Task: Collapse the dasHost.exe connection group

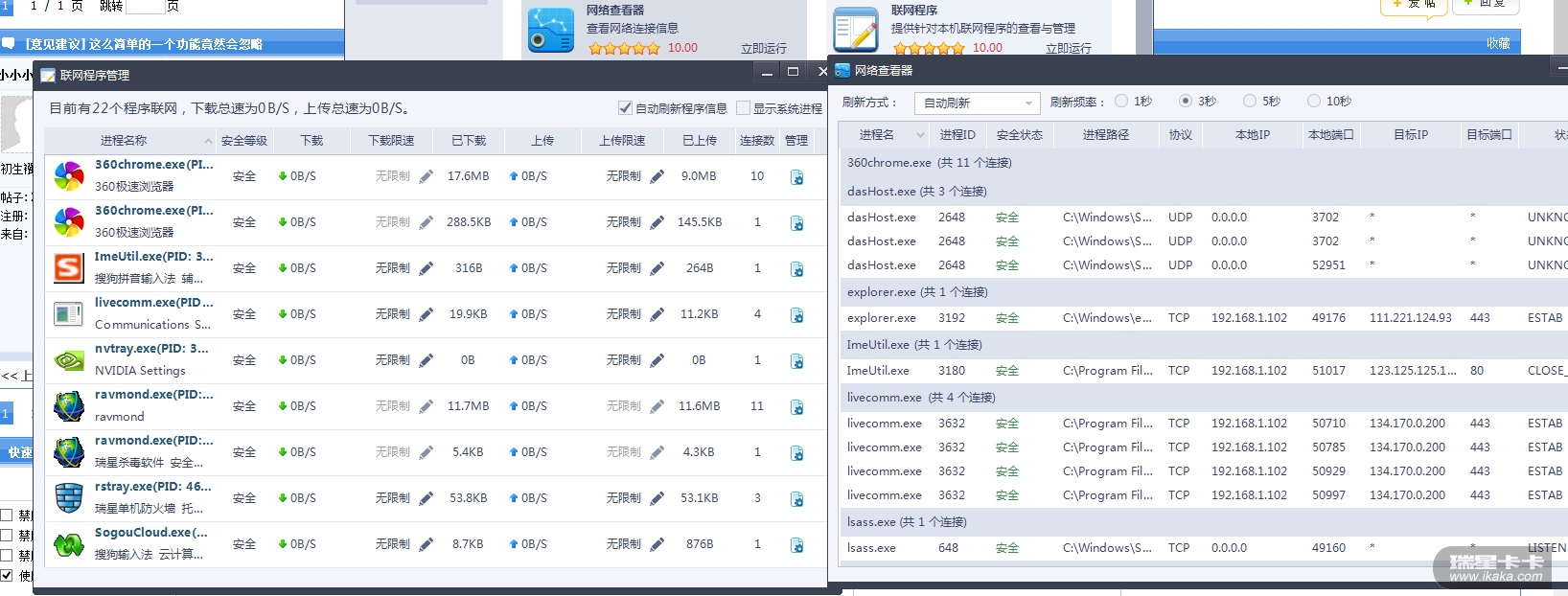Action: 916,191
